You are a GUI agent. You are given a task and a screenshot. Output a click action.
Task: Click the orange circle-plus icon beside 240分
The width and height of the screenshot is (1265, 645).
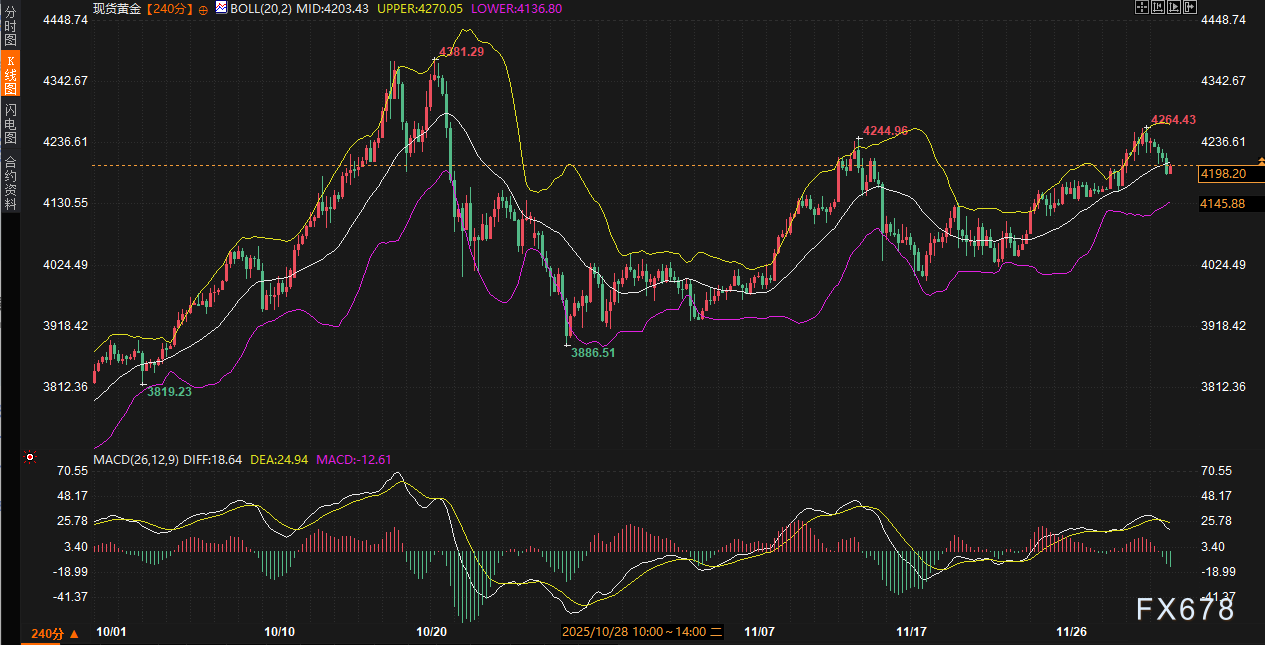(204, 8)
